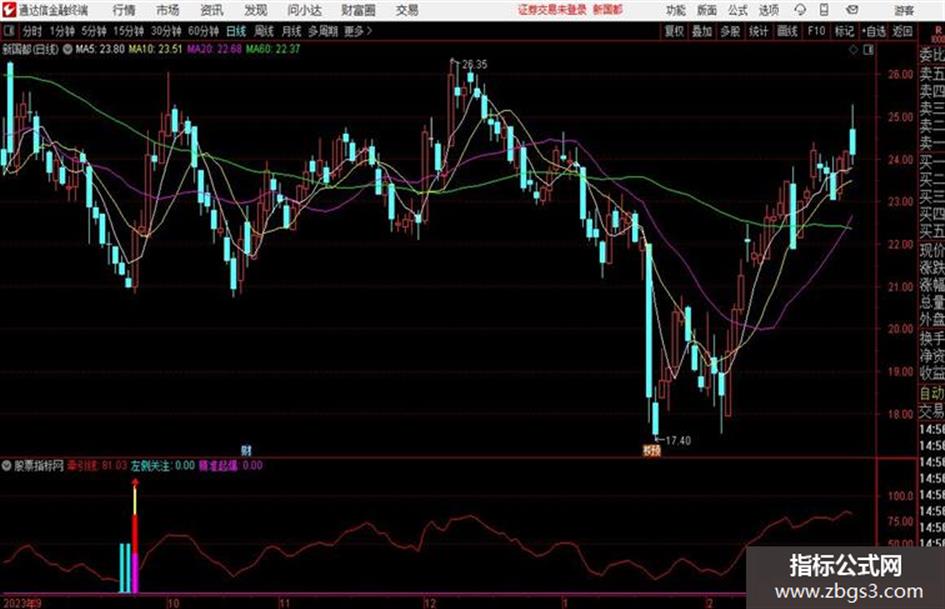The image size is (945, 609).
Task: Click the MA5: 23.80 label
Action: click(x=100, y=49)
